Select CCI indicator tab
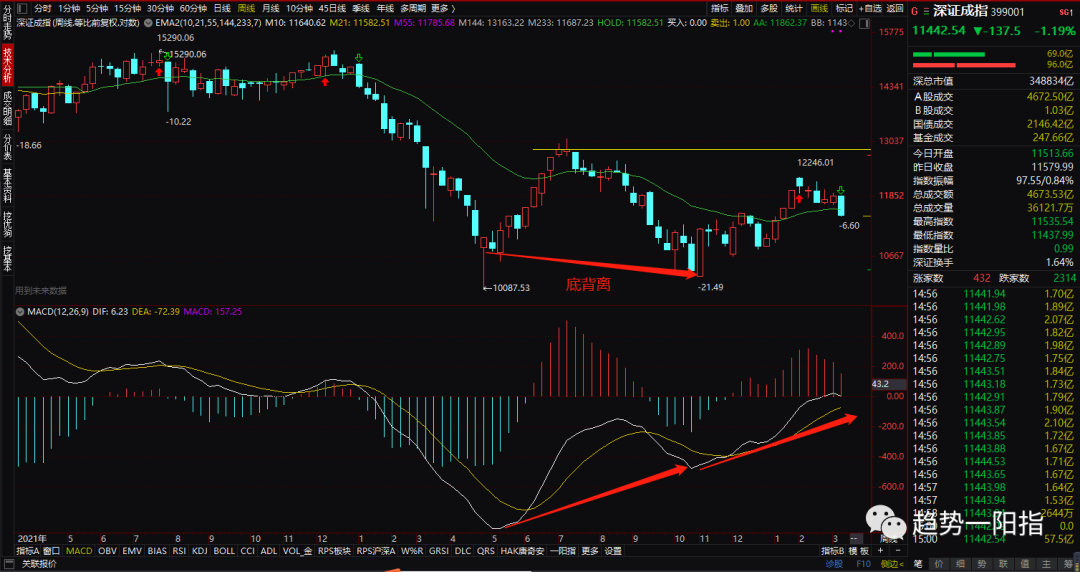 248,551
